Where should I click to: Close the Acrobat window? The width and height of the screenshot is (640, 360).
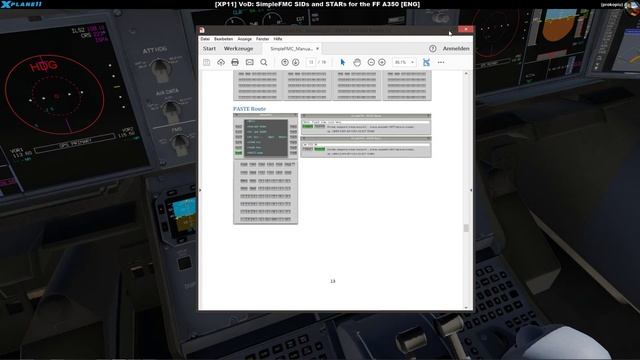pos(465,29)
